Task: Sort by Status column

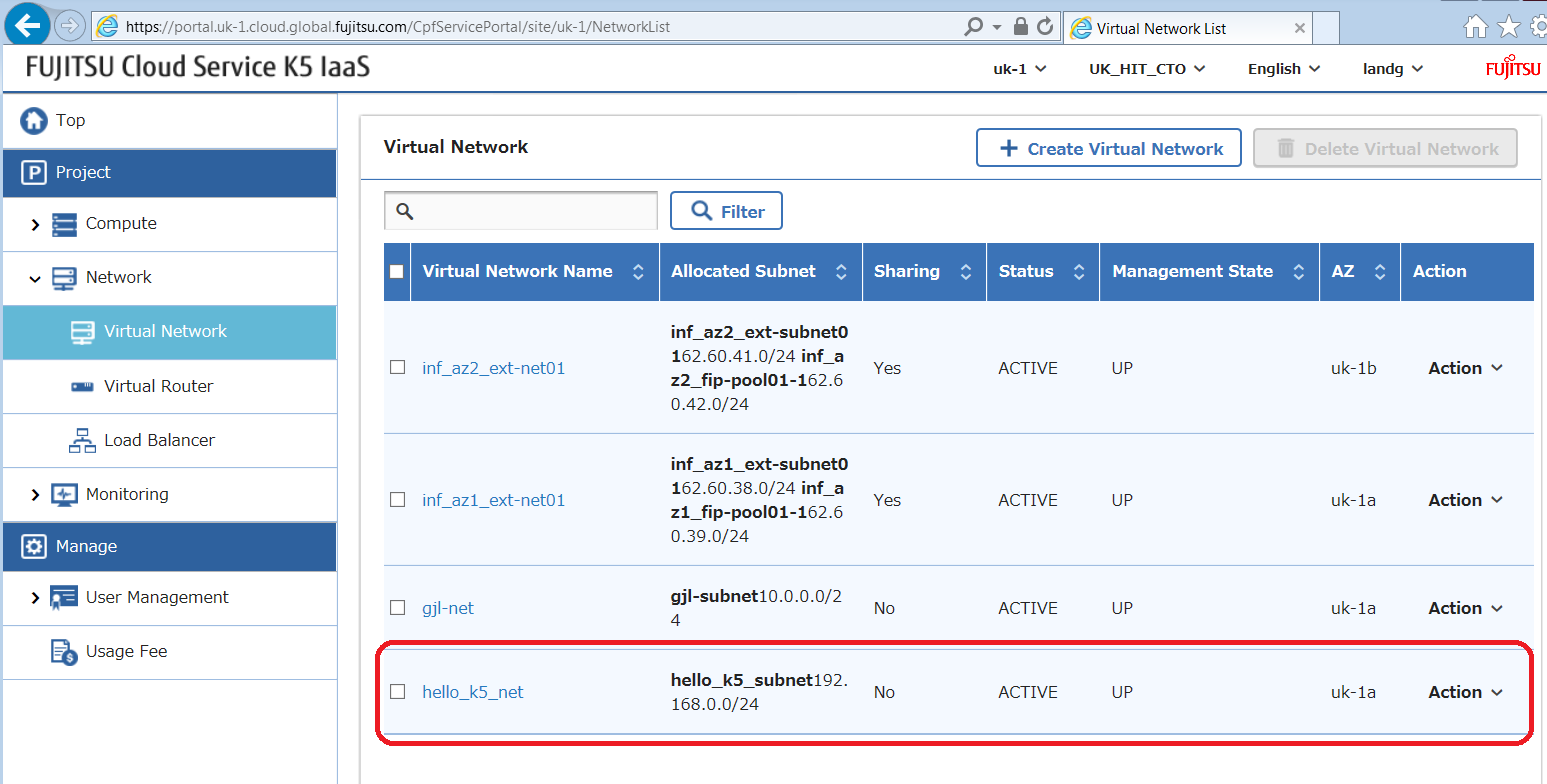Action: pos(1079,272)
